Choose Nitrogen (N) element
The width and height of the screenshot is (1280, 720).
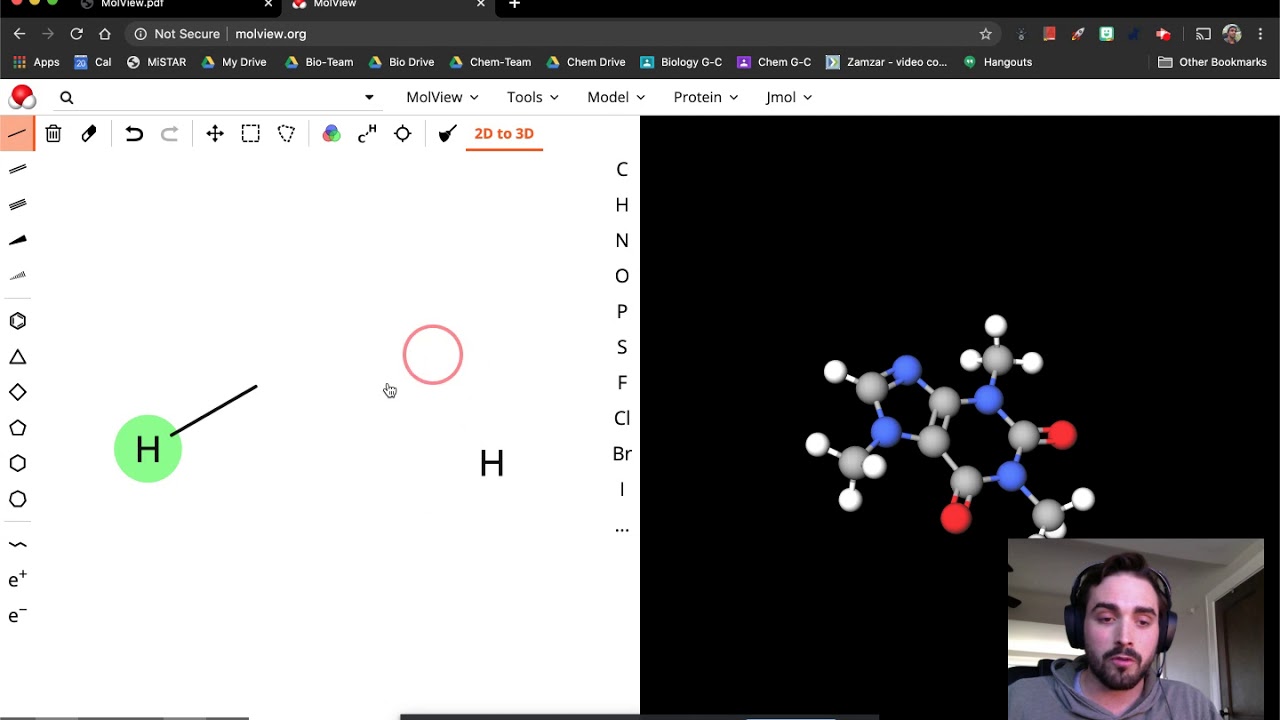tap(622, 240)
